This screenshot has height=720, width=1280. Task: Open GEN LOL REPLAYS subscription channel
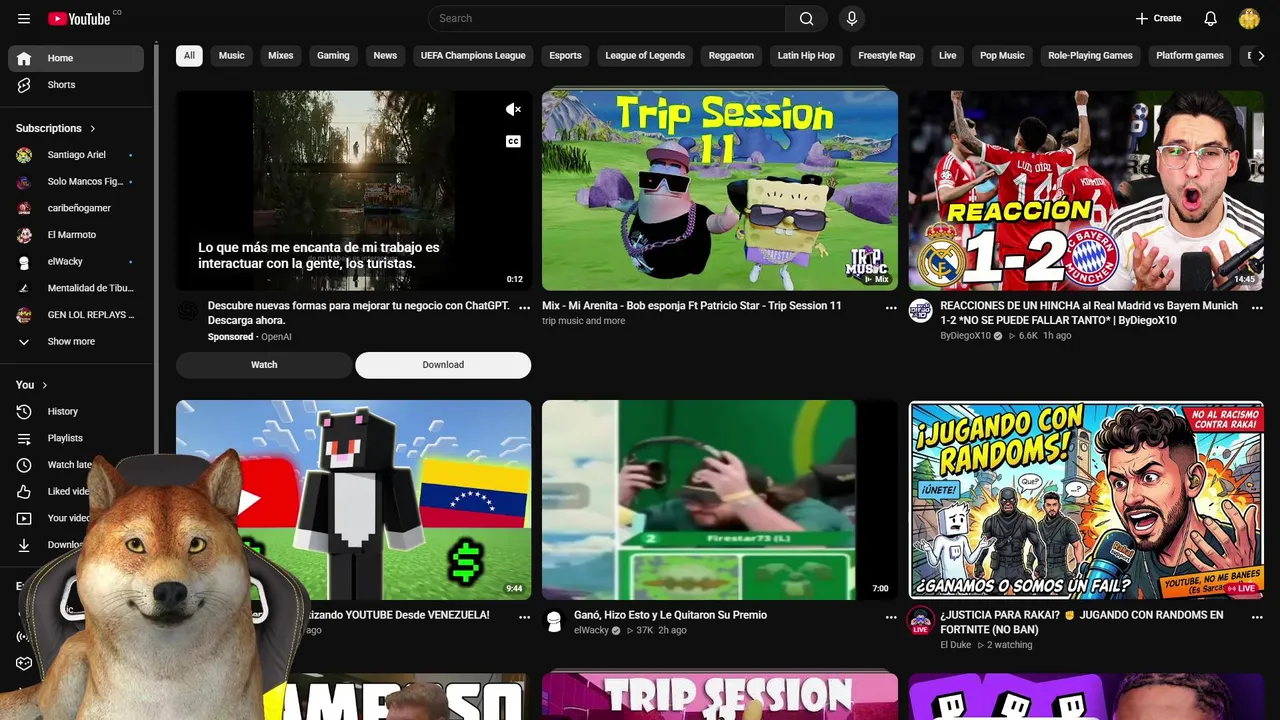point(76,315)
